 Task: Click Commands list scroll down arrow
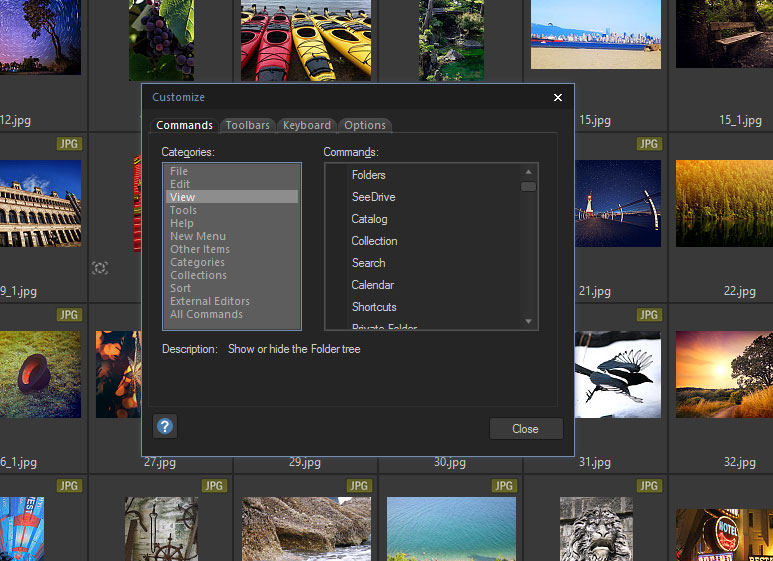coord(528,321)
